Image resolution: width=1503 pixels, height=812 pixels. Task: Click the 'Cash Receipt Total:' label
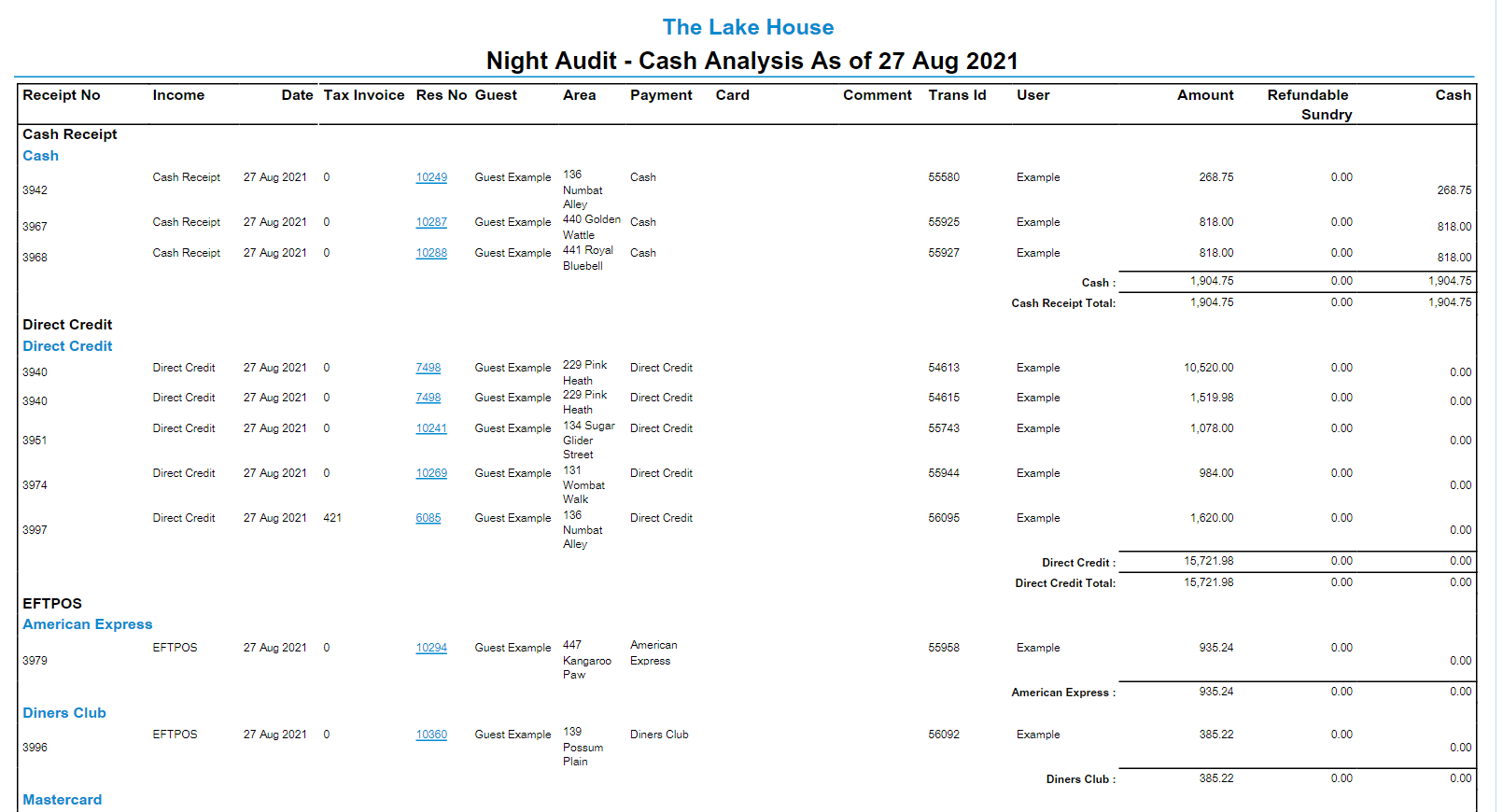coord(1063,303)
